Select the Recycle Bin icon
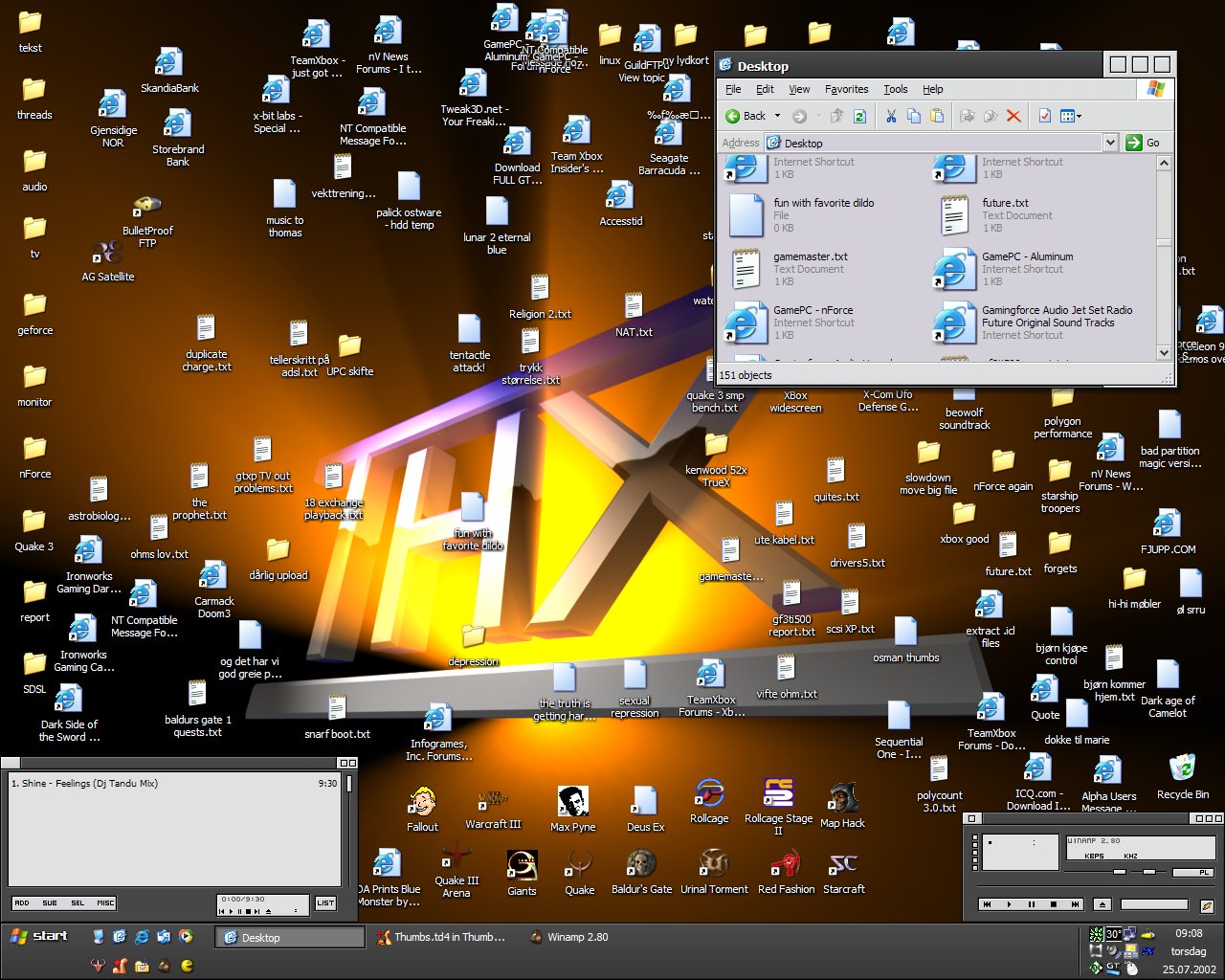 click(1182, 777)
